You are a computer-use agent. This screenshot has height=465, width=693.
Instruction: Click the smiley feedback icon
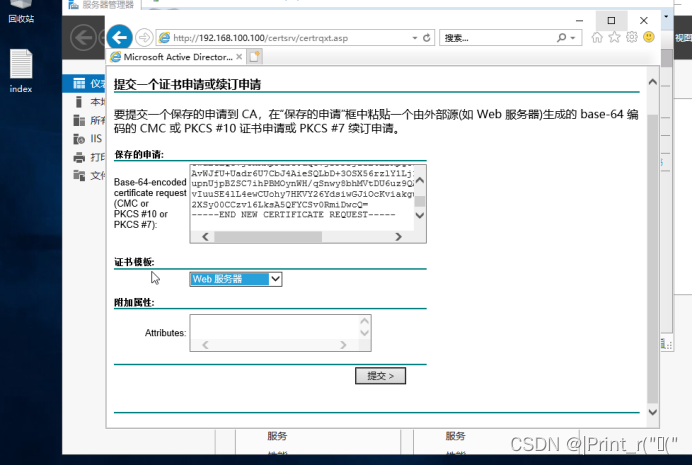pos(649,37)
